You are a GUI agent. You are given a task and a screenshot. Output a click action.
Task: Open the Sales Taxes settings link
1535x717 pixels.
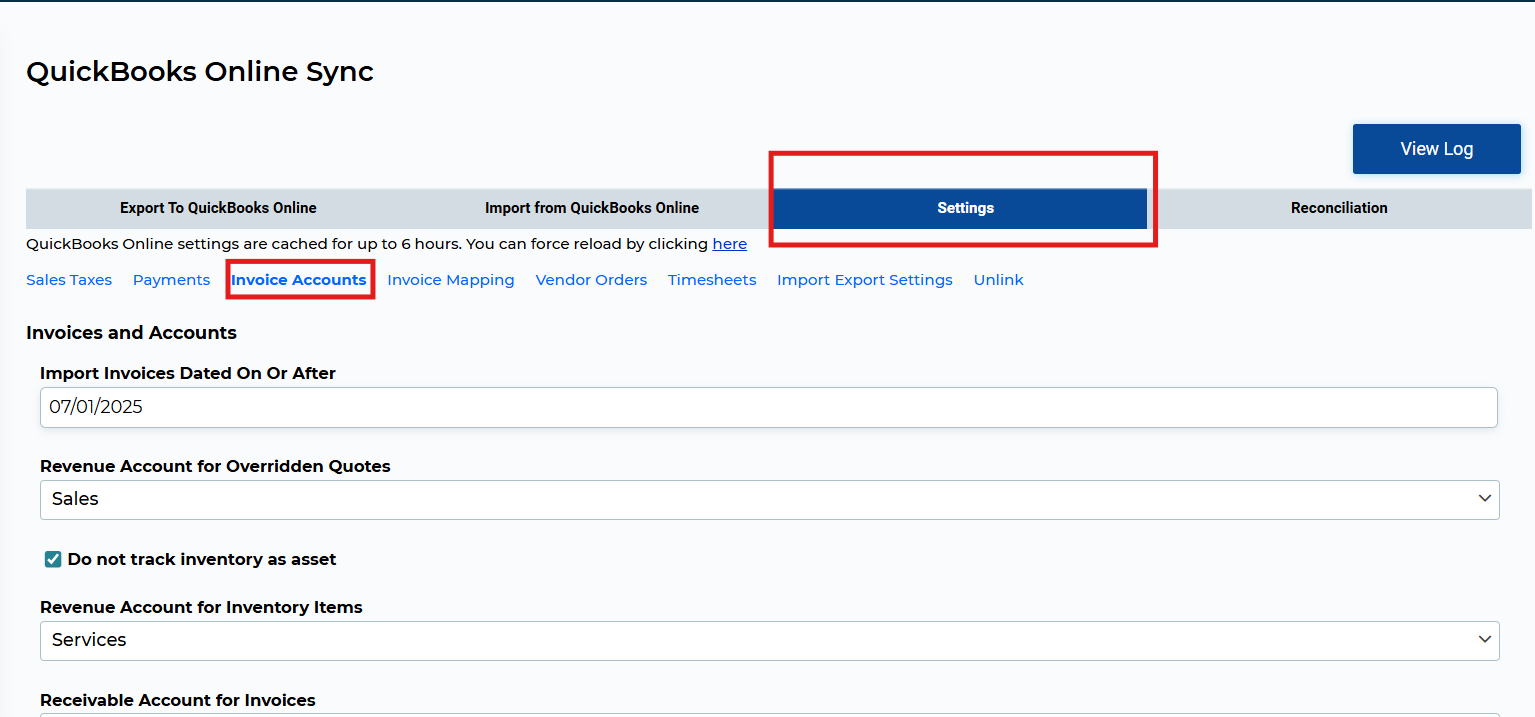[69, 280]
